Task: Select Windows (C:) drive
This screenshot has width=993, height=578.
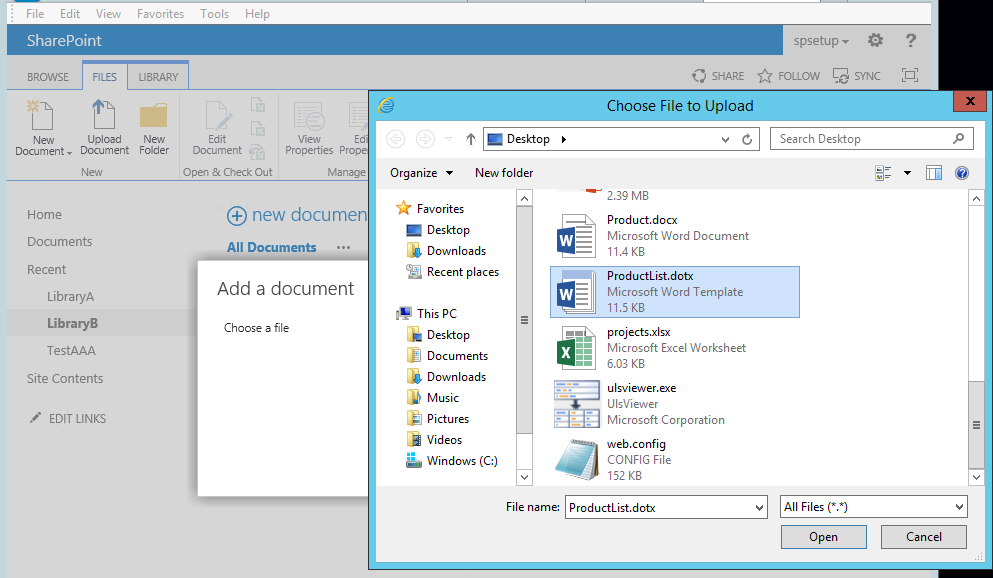Action: (452, 461)
